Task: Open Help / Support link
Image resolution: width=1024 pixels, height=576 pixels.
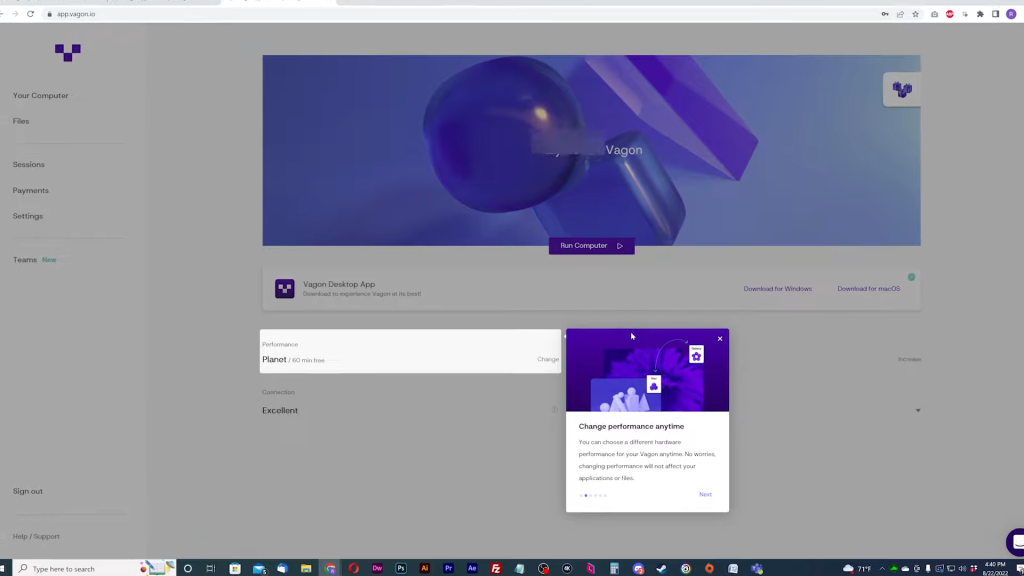Action: point(36,536)
